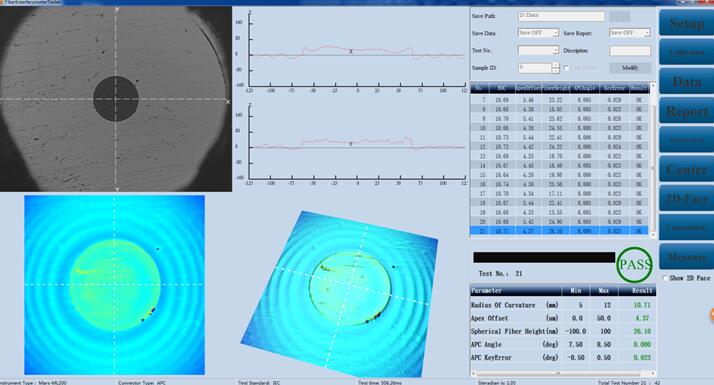Click the Description input field
Image resolution: width=714 pixels, height=385 pixels.
pos(630,51)
